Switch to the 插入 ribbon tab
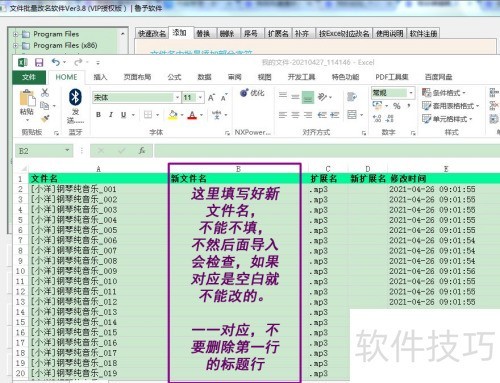The height and width of the screenshot is (383, 500). (x=100, y=77)
